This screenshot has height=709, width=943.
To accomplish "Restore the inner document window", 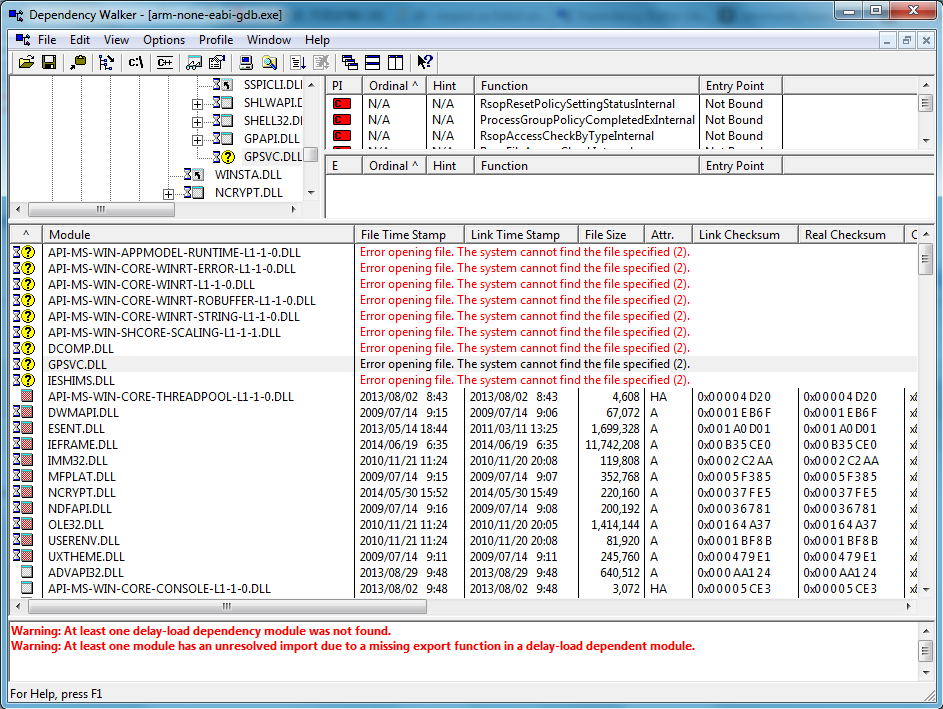I will 906,40.
